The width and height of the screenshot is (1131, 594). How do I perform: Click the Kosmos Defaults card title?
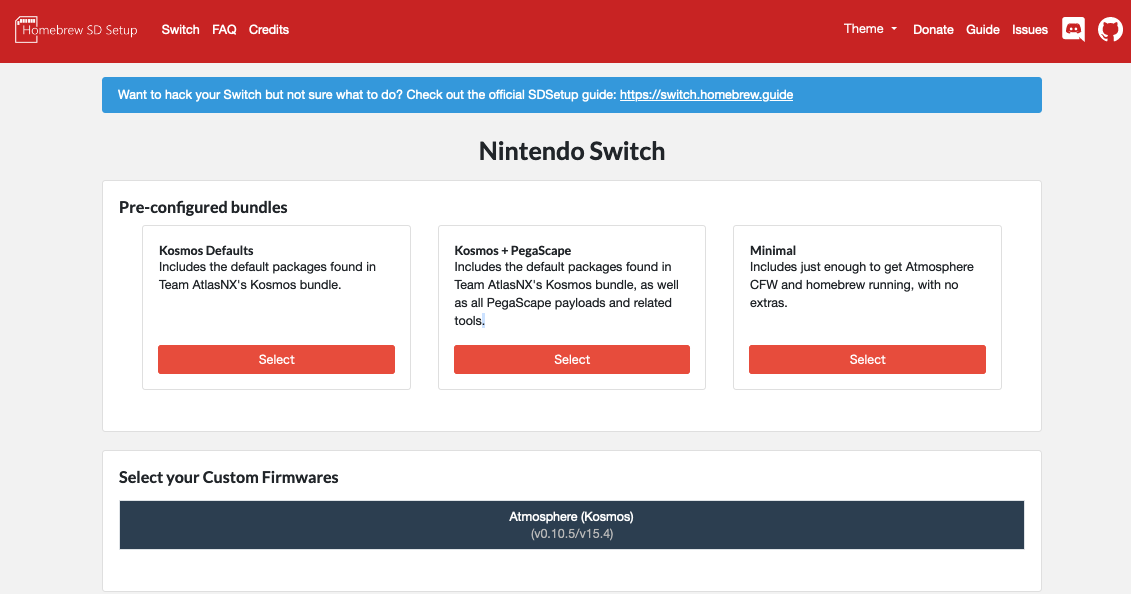pyautogui.click(x=206, y=250)
